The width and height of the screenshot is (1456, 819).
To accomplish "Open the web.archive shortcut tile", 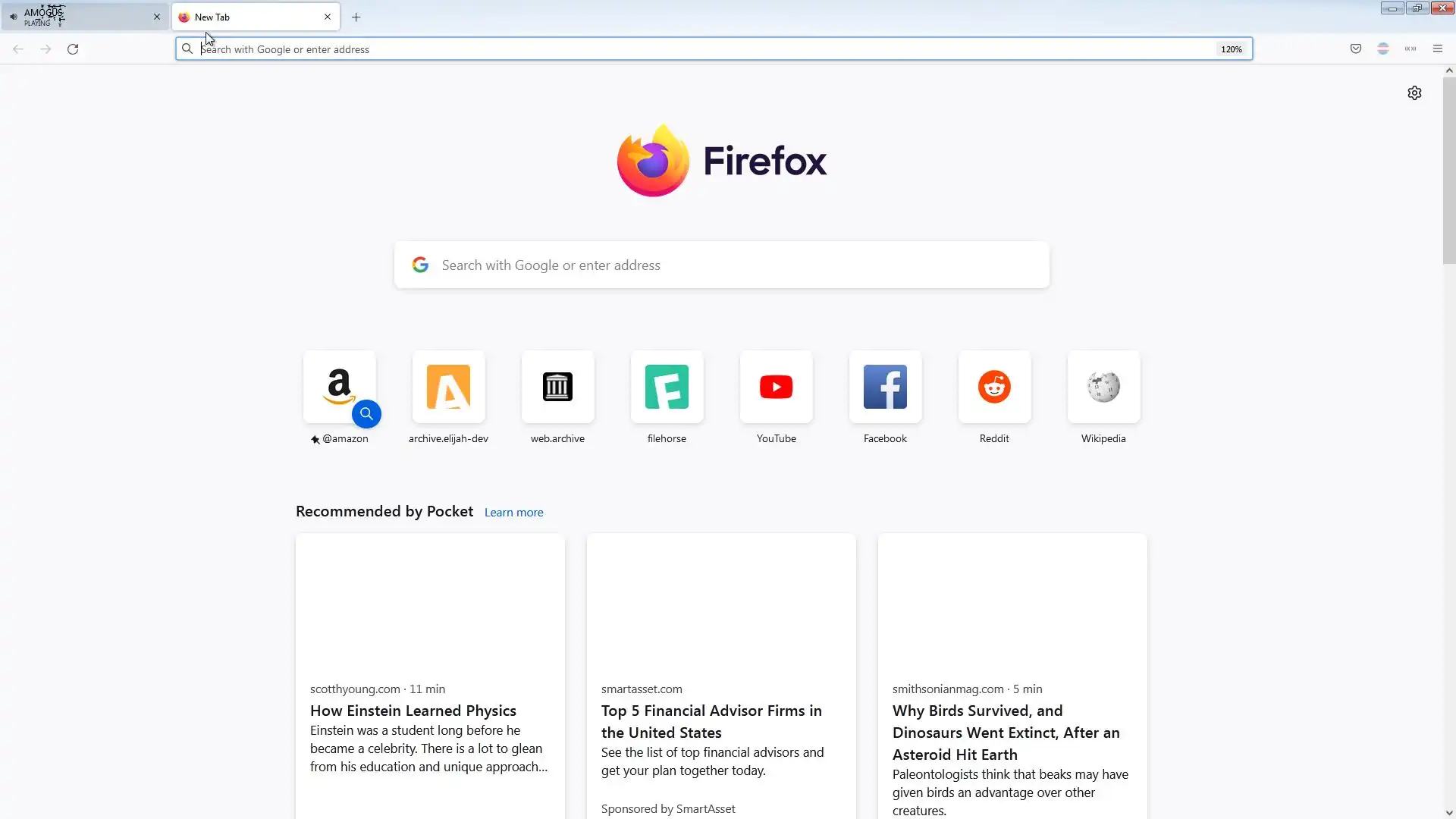I will [x=557, y=388].
